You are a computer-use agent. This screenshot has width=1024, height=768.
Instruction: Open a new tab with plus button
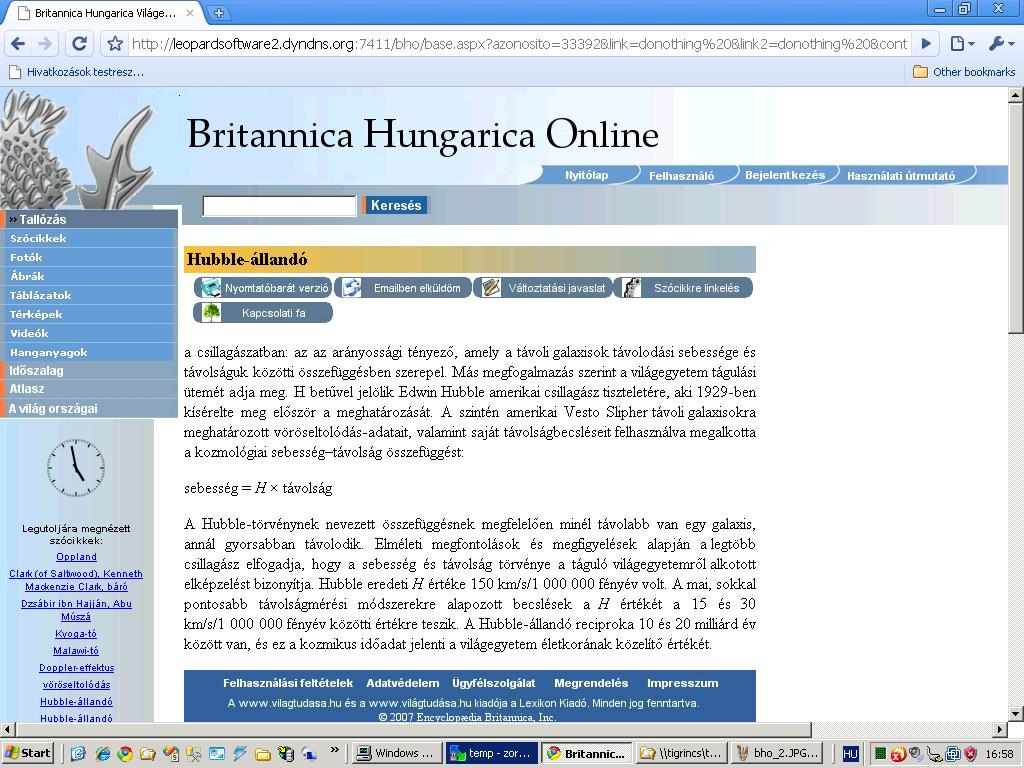tap(219, 12)
